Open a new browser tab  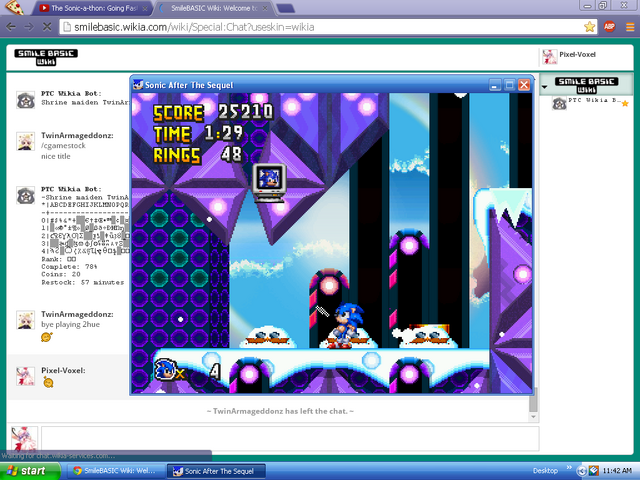point(286,8)
